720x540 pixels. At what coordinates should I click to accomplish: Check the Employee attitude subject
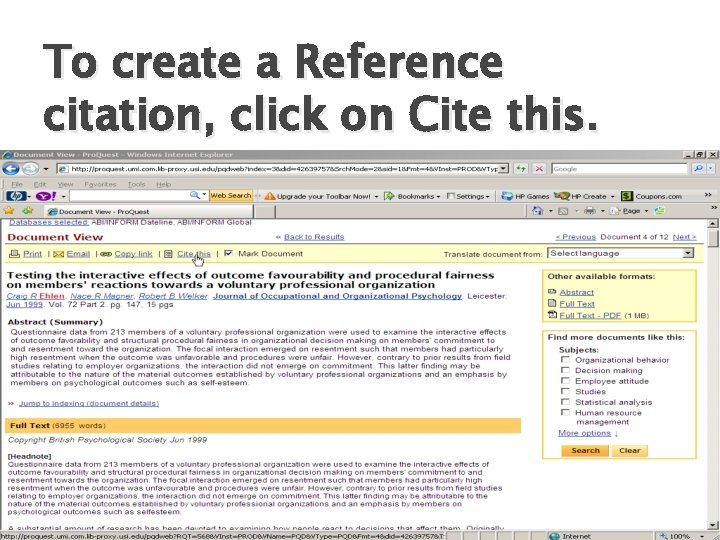pos(565,381)
